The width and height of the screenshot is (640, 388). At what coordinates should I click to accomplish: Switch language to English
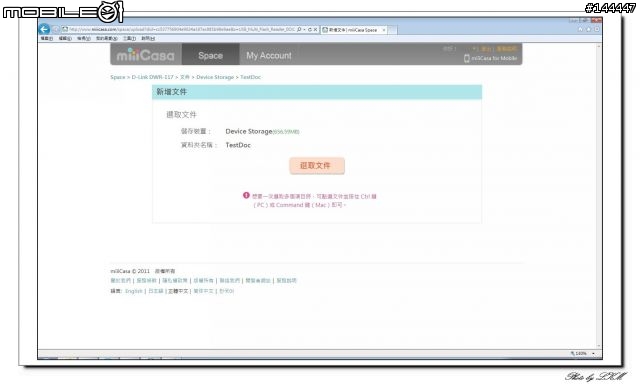[x=133, y=291]
